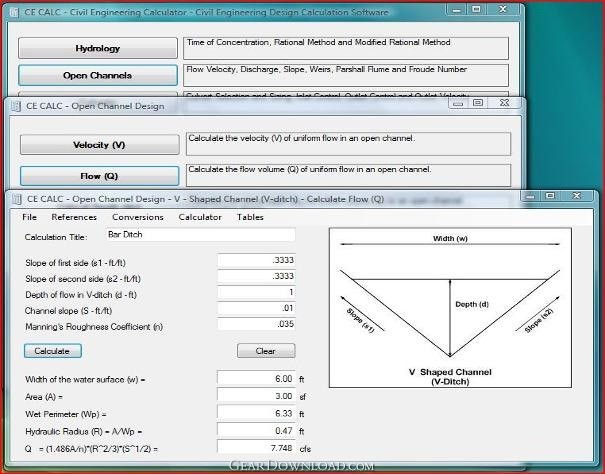Select the Hydraulic Radius result 0.47
This screenshot has width=605, height=474.
click(x=256, y=431)
